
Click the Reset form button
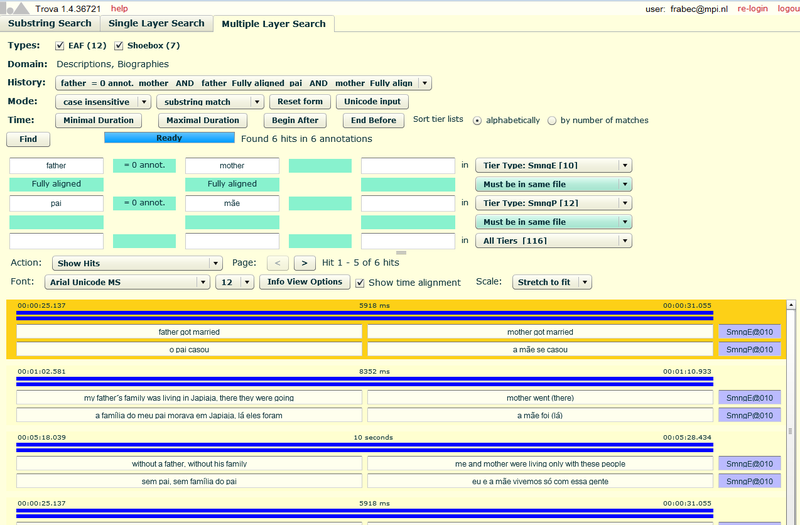300,102
